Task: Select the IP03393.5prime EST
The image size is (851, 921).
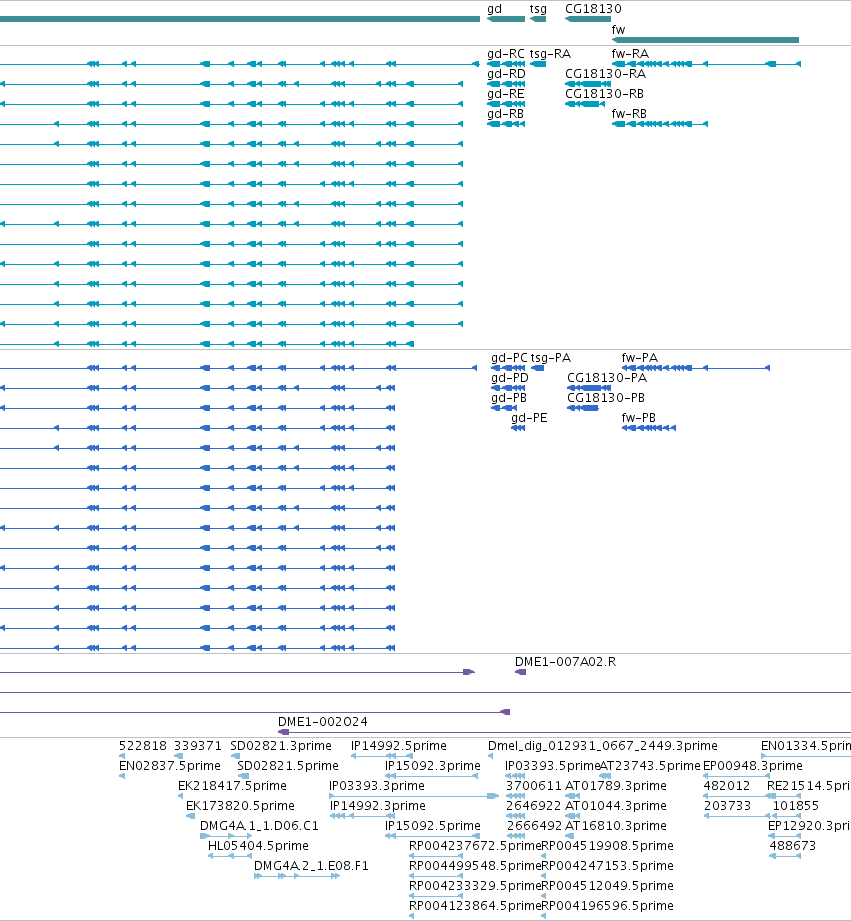Action: pyautogui.click(x=515, y=776)
